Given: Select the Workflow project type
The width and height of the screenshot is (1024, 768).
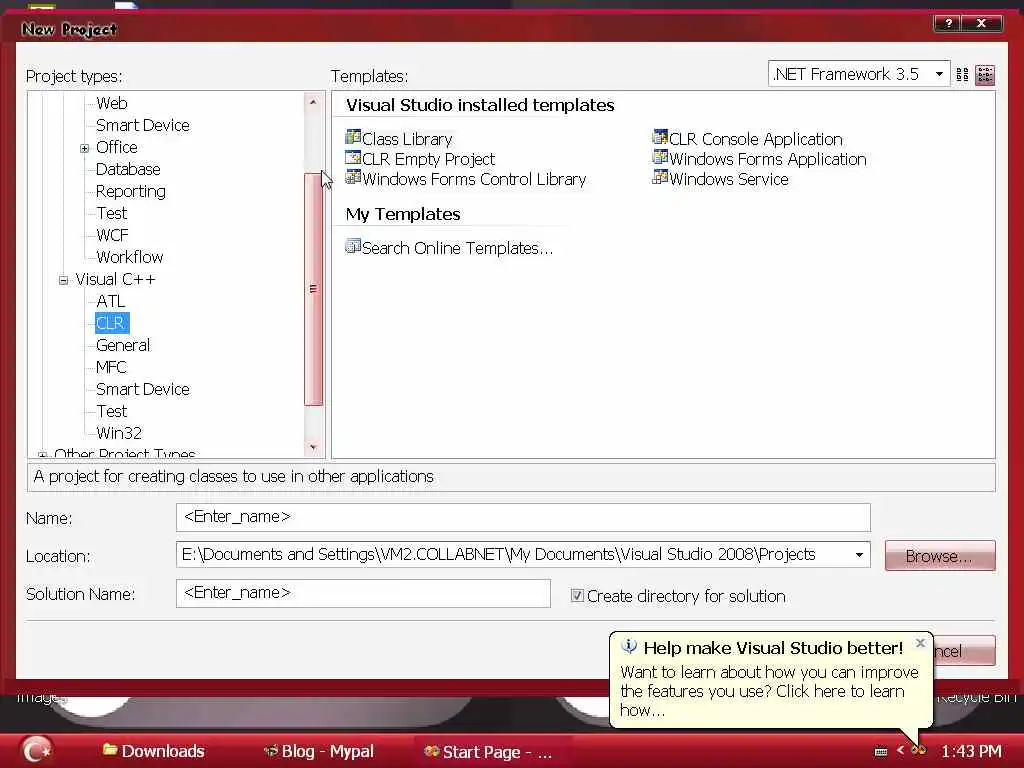Looking at the screenshot, I should 129,257.
